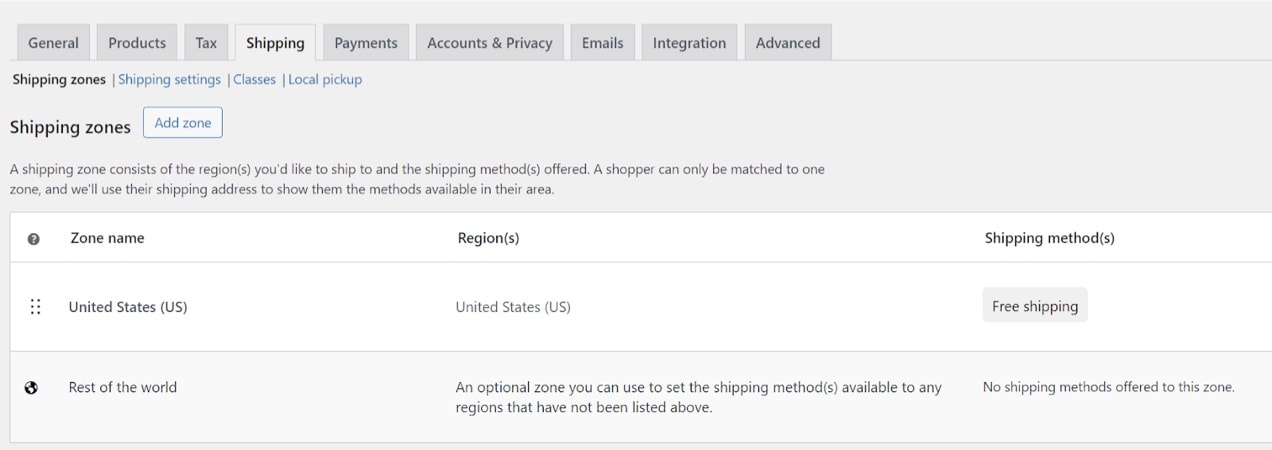1272x450 pixels.
Task: Select the active Shipping tab
Action: tap(275, 43)
